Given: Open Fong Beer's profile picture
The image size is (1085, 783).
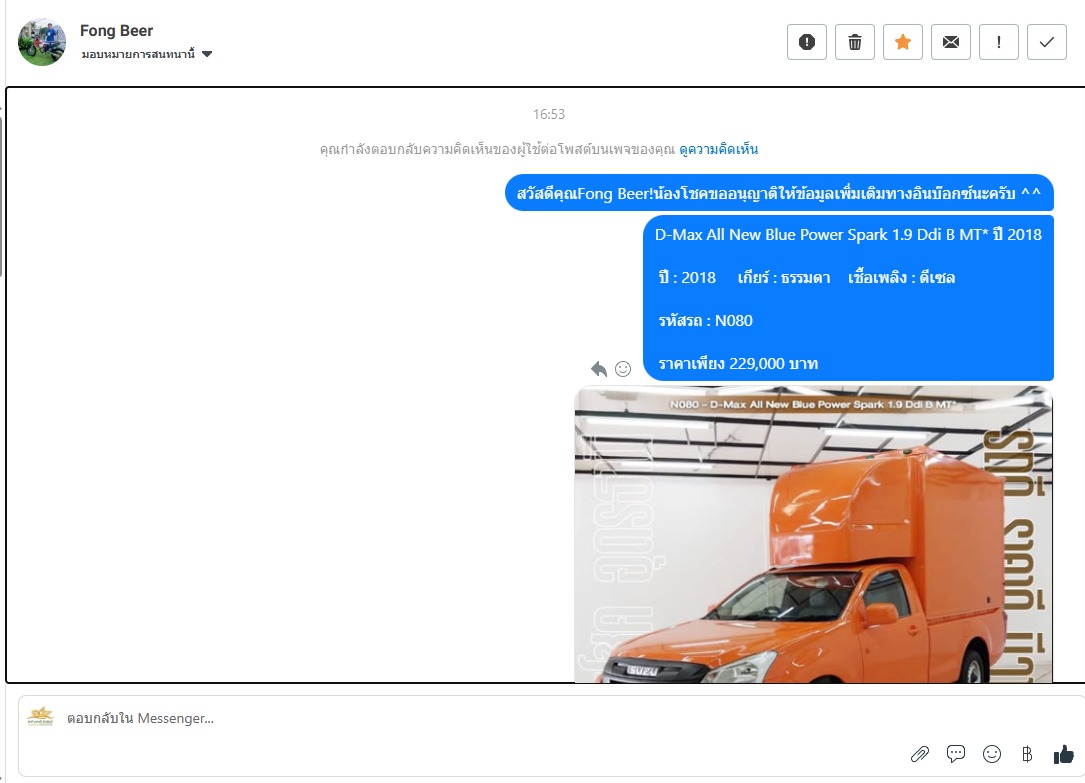Looking at the screenshot, I should click(42, 42).
